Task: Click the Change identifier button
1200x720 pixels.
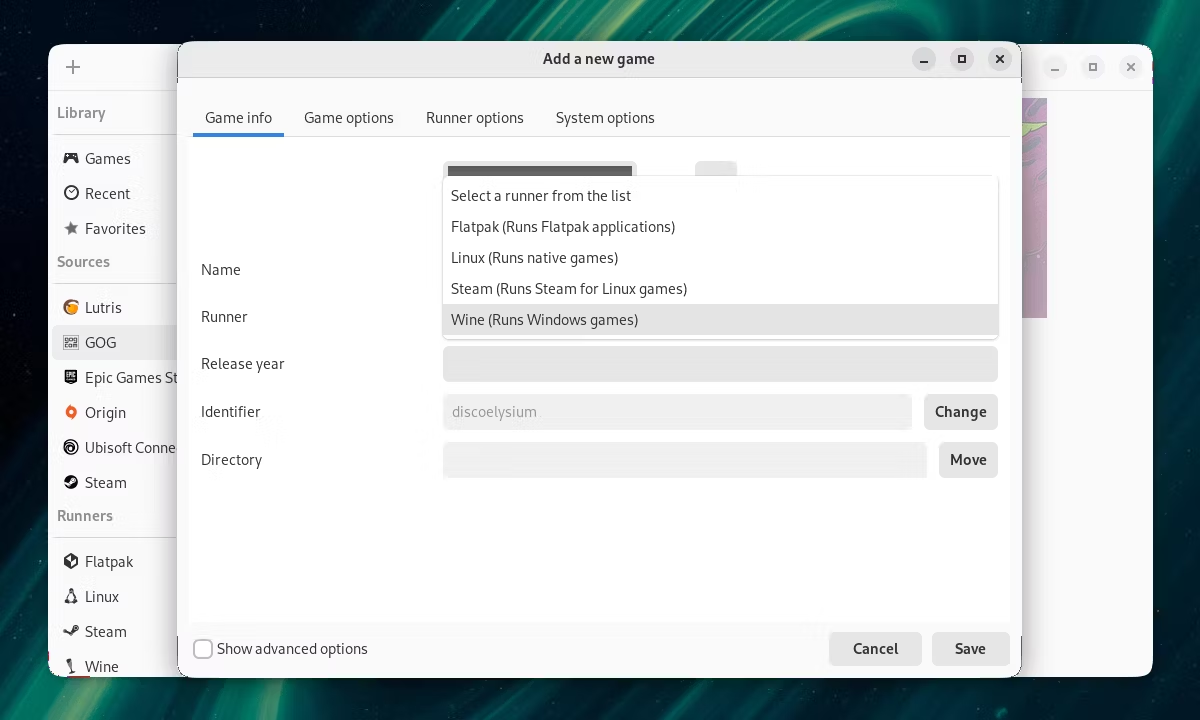Action: pos(961,412)
